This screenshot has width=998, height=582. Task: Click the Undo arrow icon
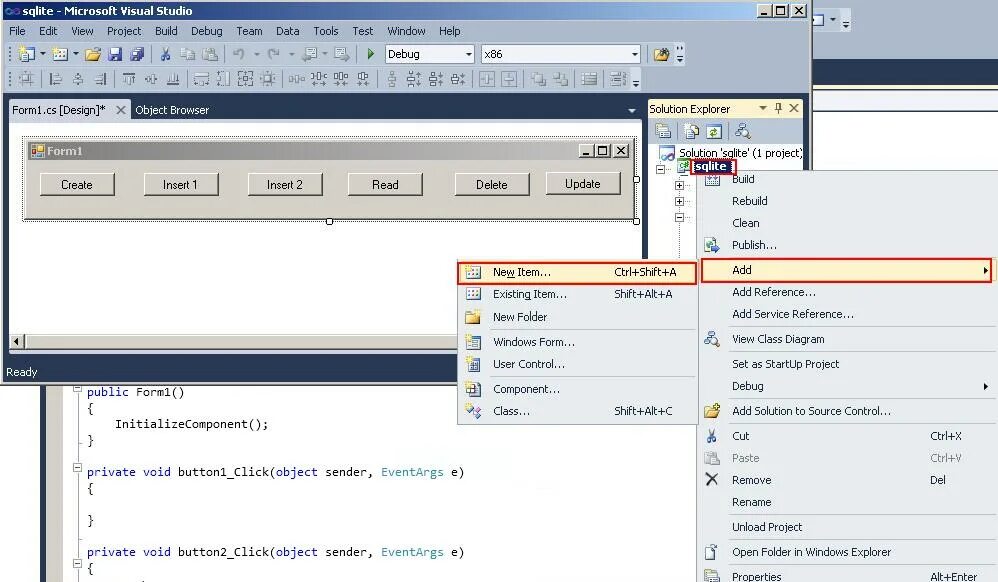click(239, 54)
